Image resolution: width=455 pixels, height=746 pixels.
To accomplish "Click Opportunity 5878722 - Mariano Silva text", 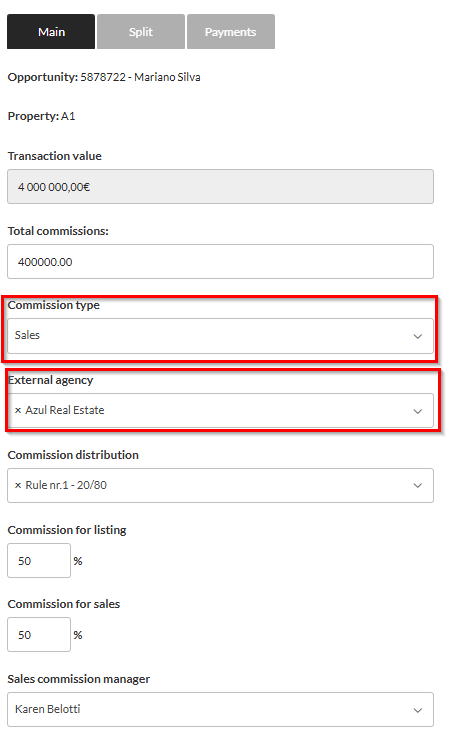I will (x=104, y=77).
